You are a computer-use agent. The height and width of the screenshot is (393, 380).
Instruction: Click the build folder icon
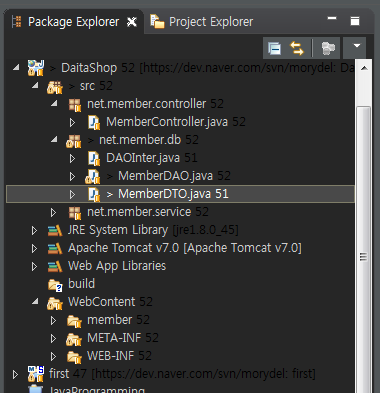click(55, 285)
